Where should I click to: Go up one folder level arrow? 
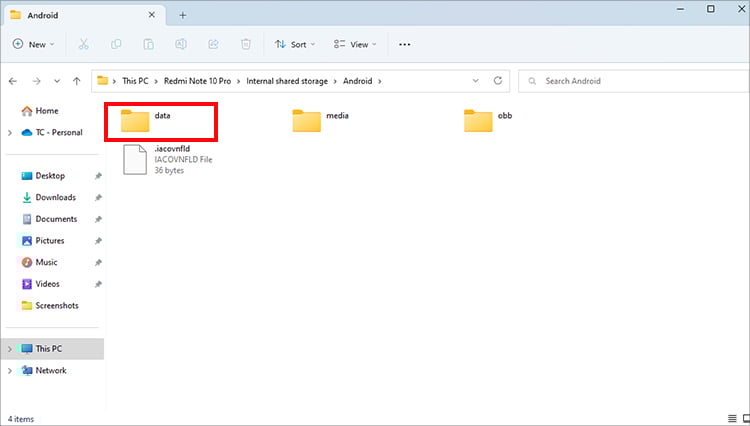tap(77, 81)
